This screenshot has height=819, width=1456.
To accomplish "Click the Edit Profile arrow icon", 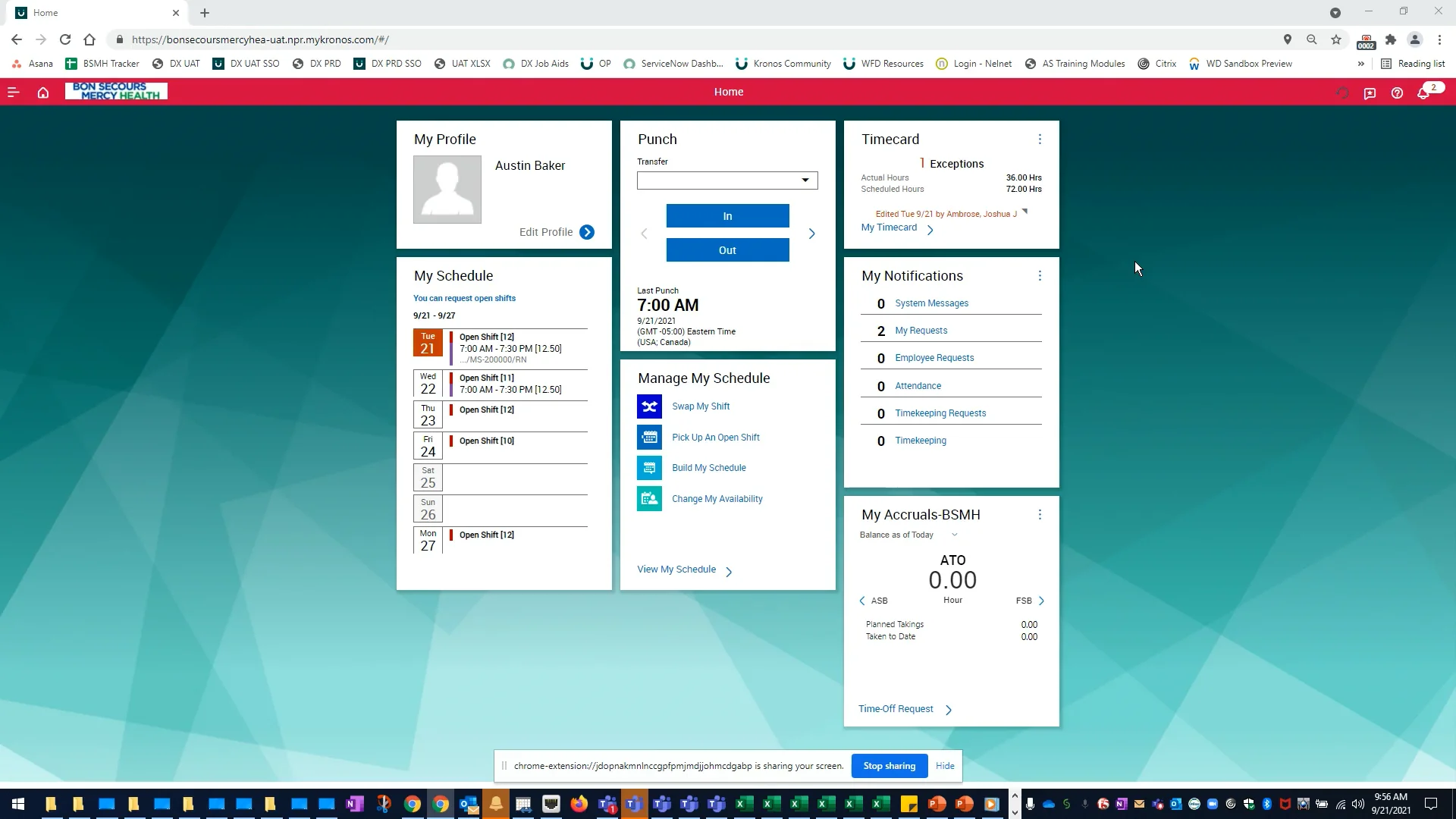I will point(587,232).
